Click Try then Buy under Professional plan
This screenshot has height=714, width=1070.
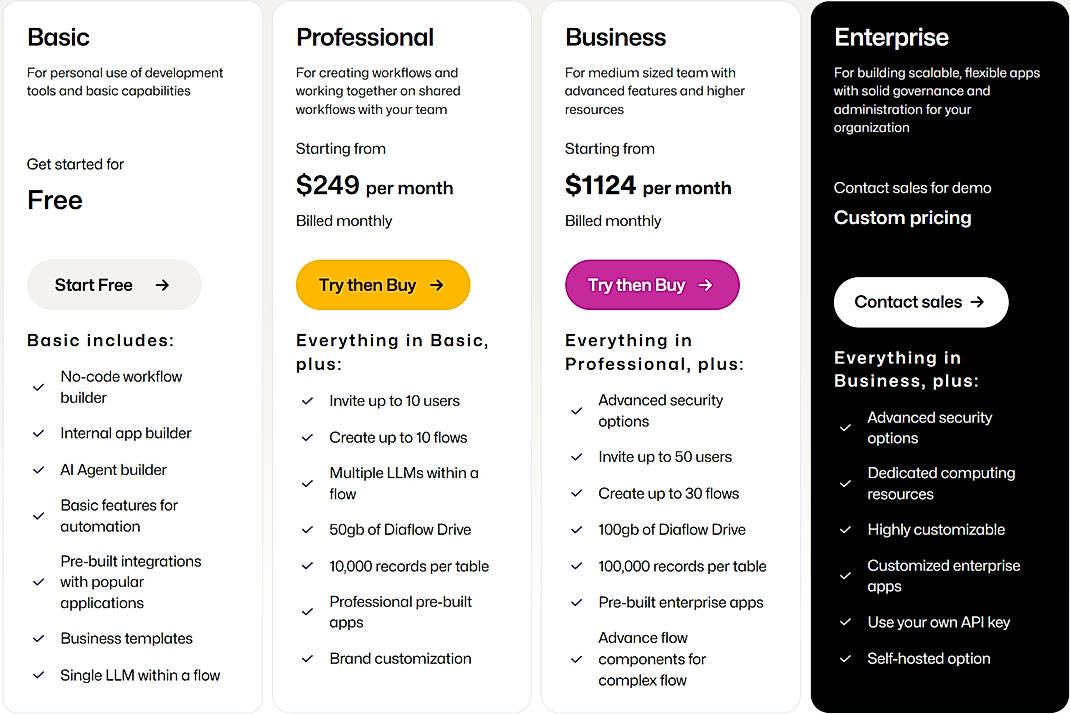(x=383, y=284)
